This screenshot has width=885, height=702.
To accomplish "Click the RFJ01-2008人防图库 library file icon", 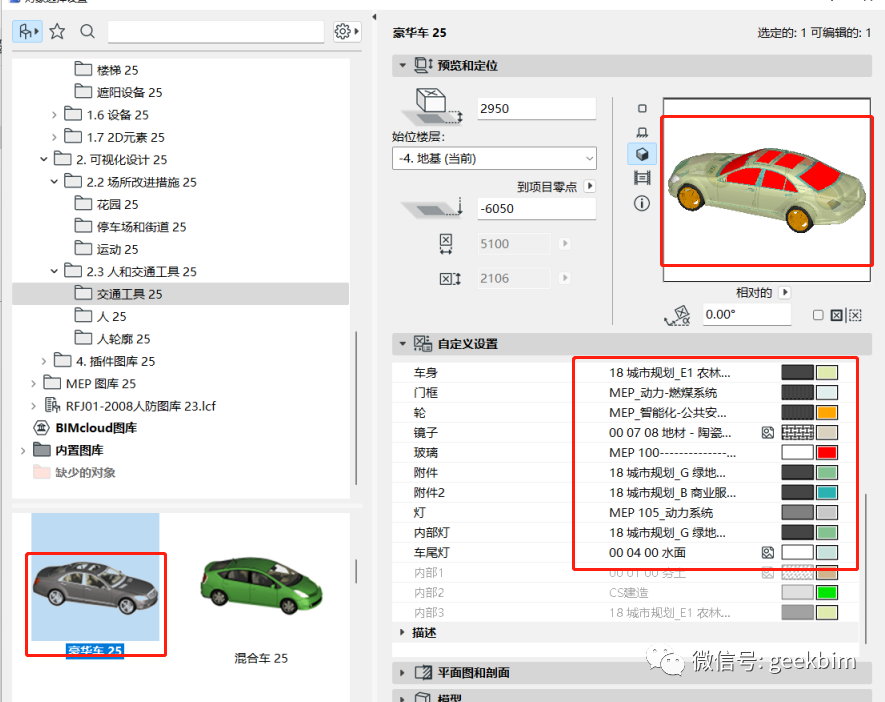I will pyautogui.click(x=52, y=405).
